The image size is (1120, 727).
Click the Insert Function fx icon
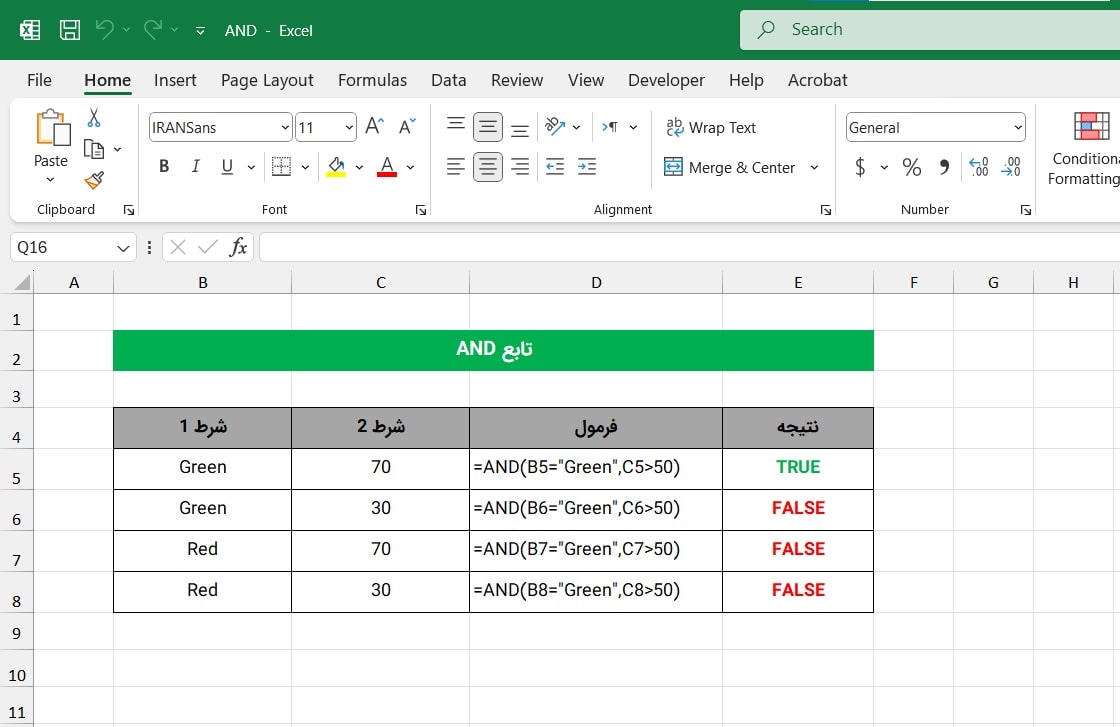coord(238,247)
